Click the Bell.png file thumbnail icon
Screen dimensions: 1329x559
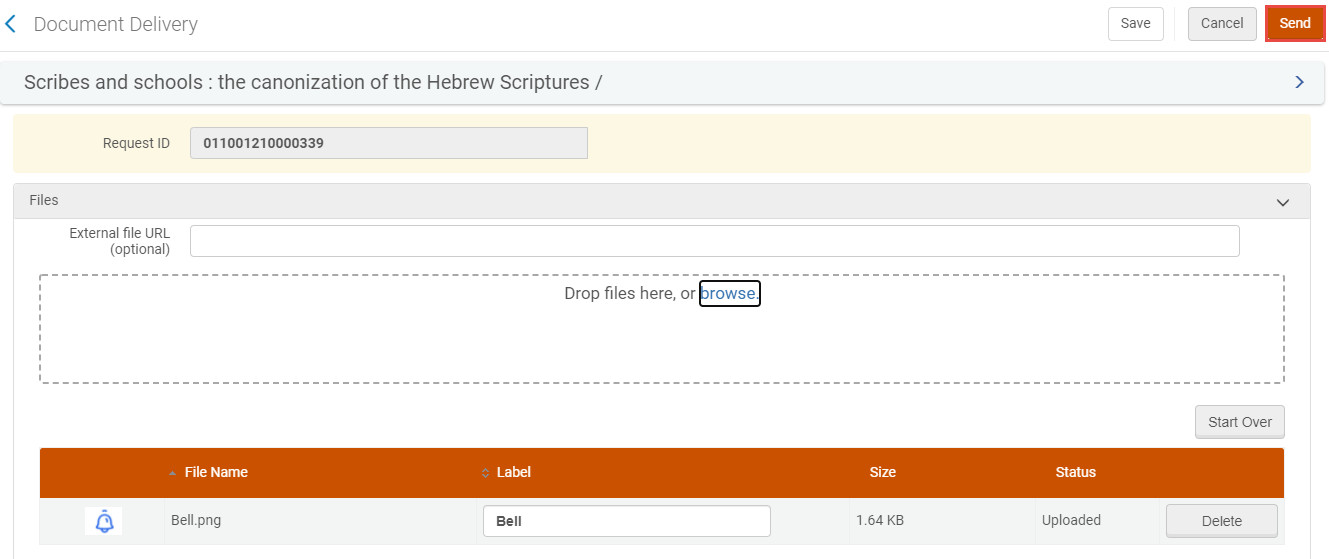[104, 521]
